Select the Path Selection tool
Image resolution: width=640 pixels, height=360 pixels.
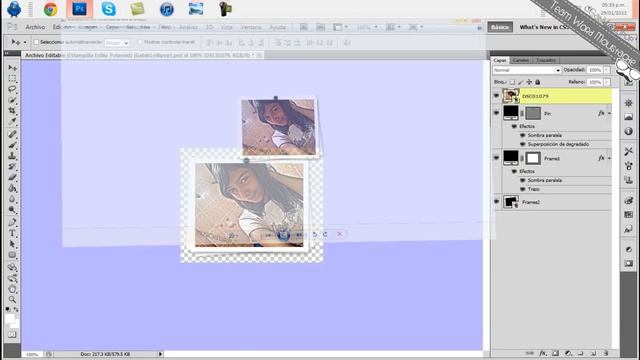[x=13, y=244]
